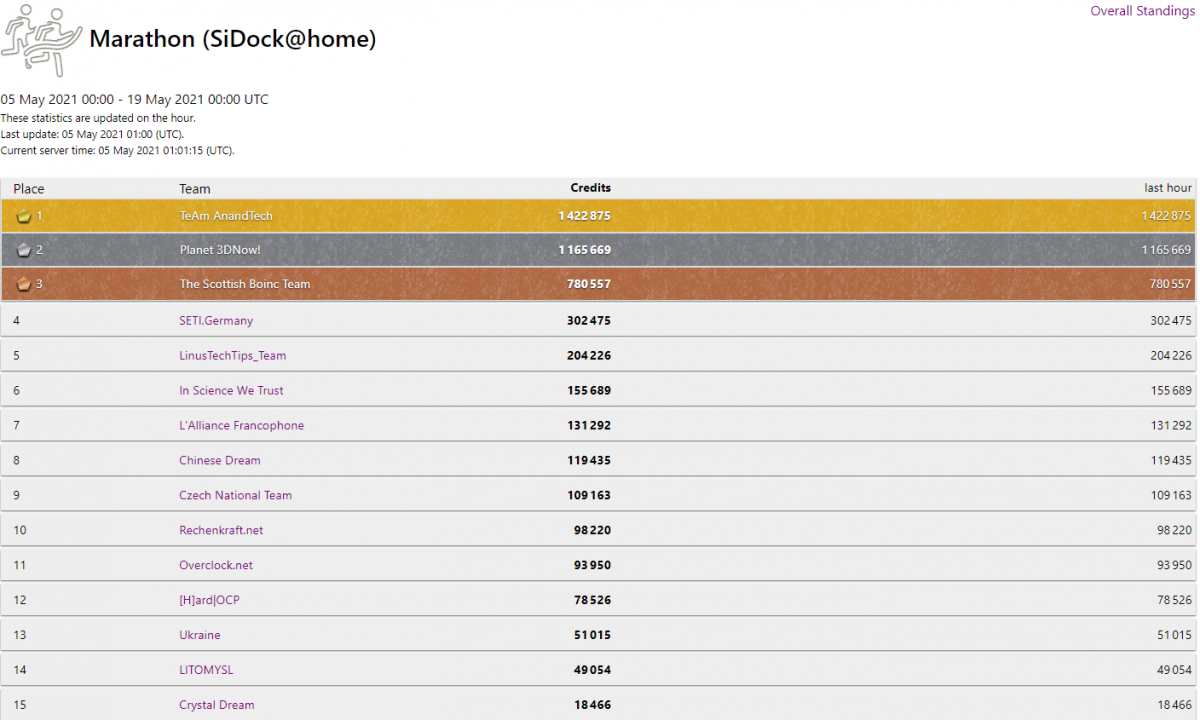Click the place number 14 cell
The image size is (1200, 720).
[x=20, y=671]
